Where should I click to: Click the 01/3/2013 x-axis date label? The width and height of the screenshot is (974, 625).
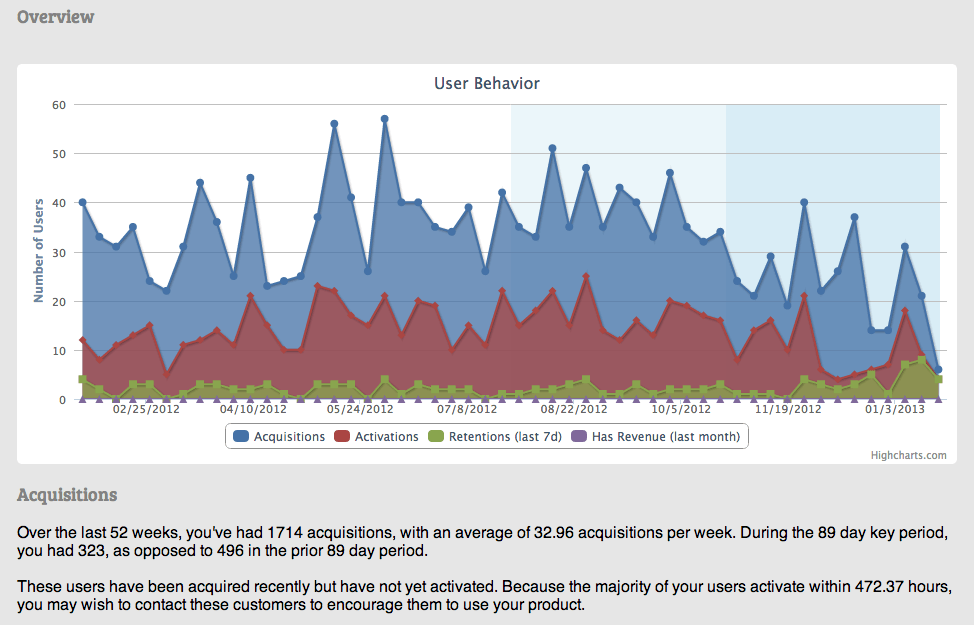pos(895,409)
